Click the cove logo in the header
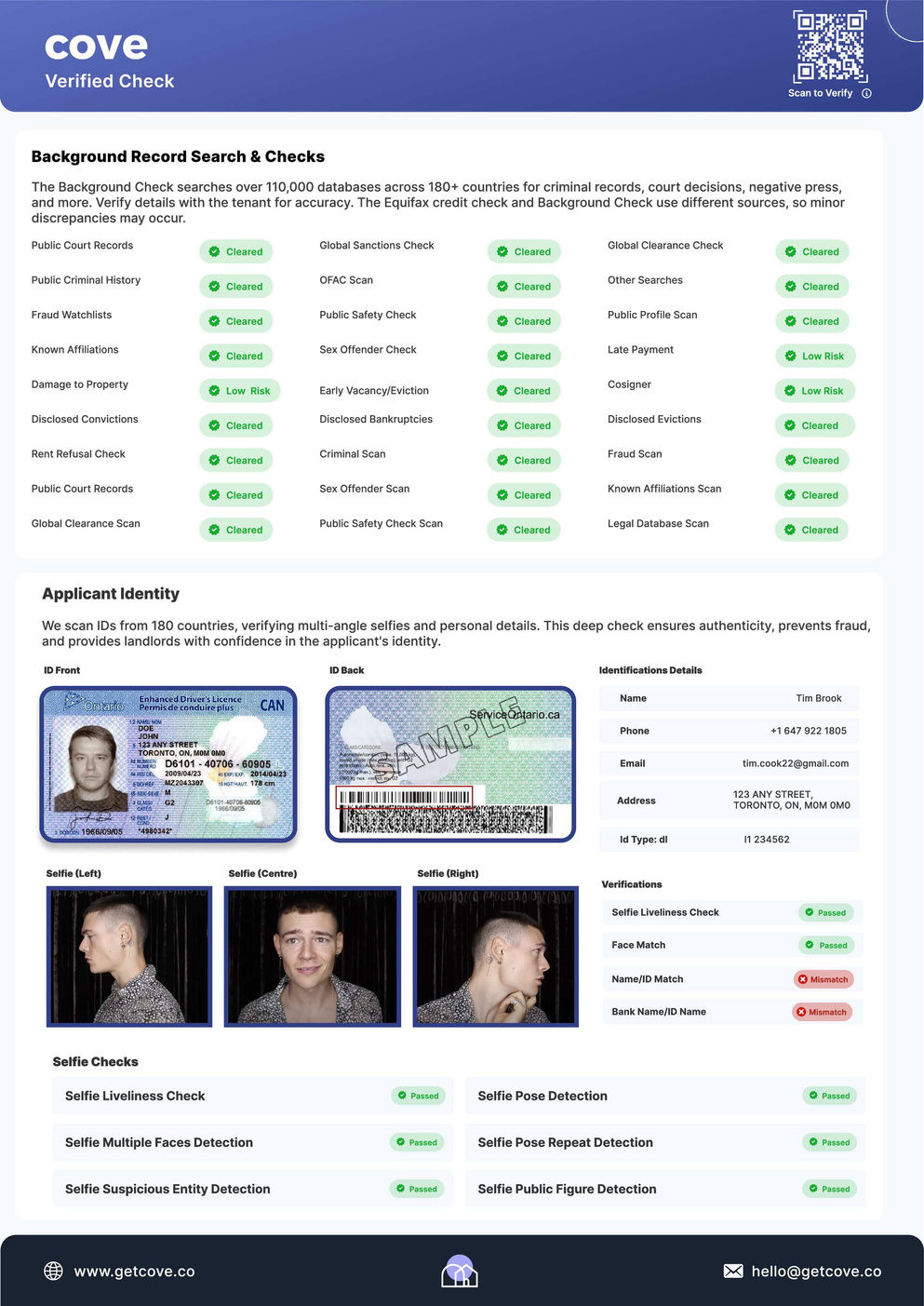924x1306 pixels. click(97, 45)
